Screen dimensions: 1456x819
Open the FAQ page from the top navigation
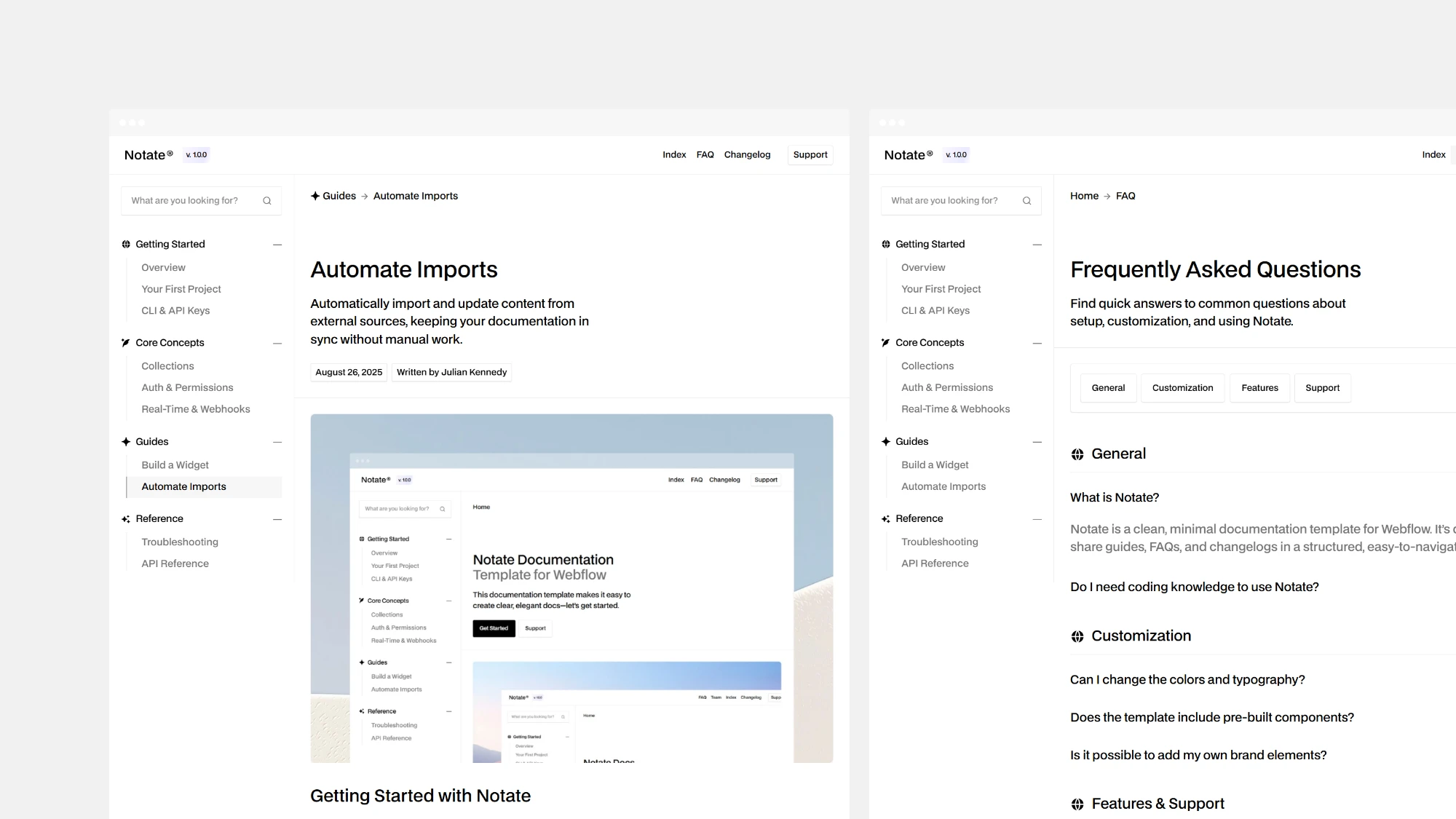pos(705,154)
